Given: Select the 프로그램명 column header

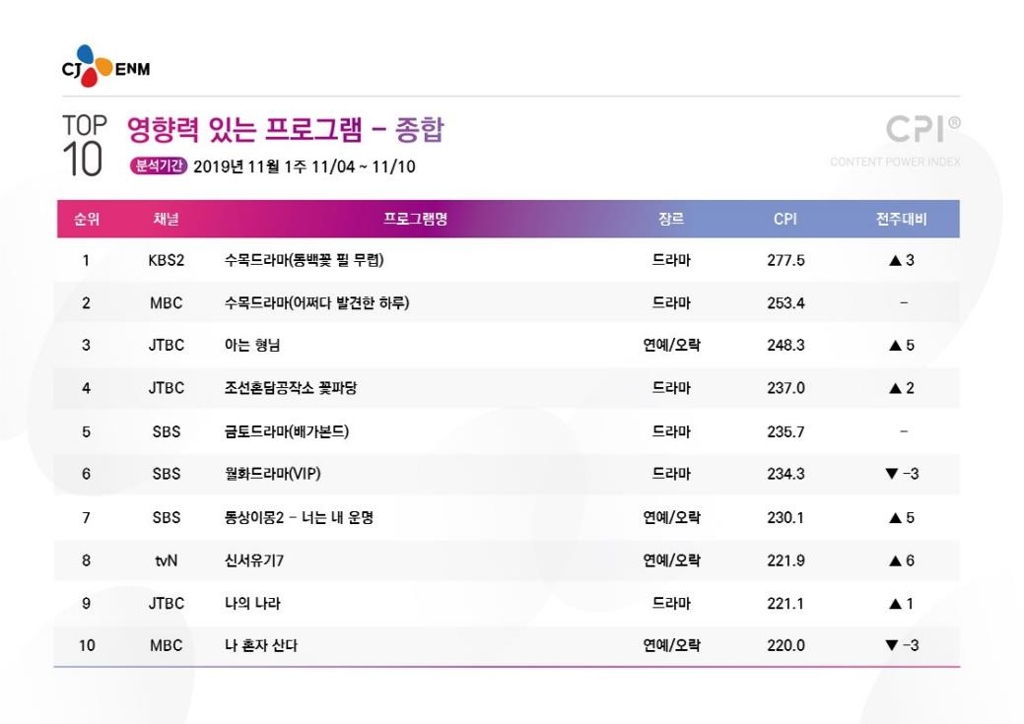Looking at the screenshot, I should 415,219.
